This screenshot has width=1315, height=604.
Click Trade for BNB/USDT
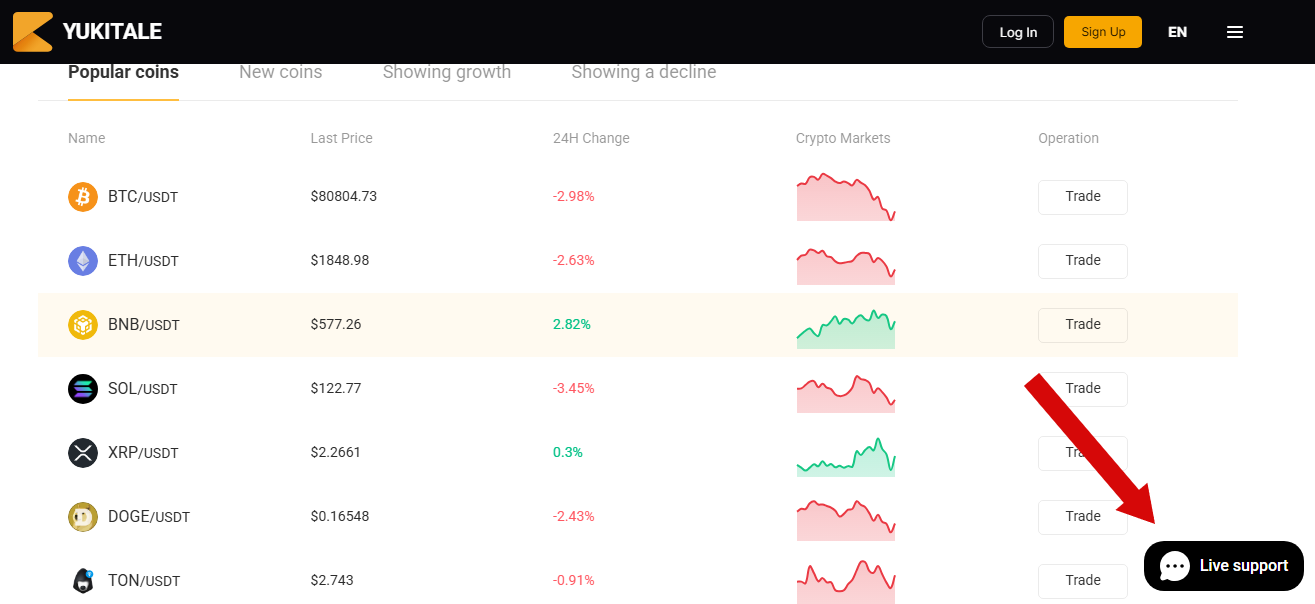coord(1082,325)
